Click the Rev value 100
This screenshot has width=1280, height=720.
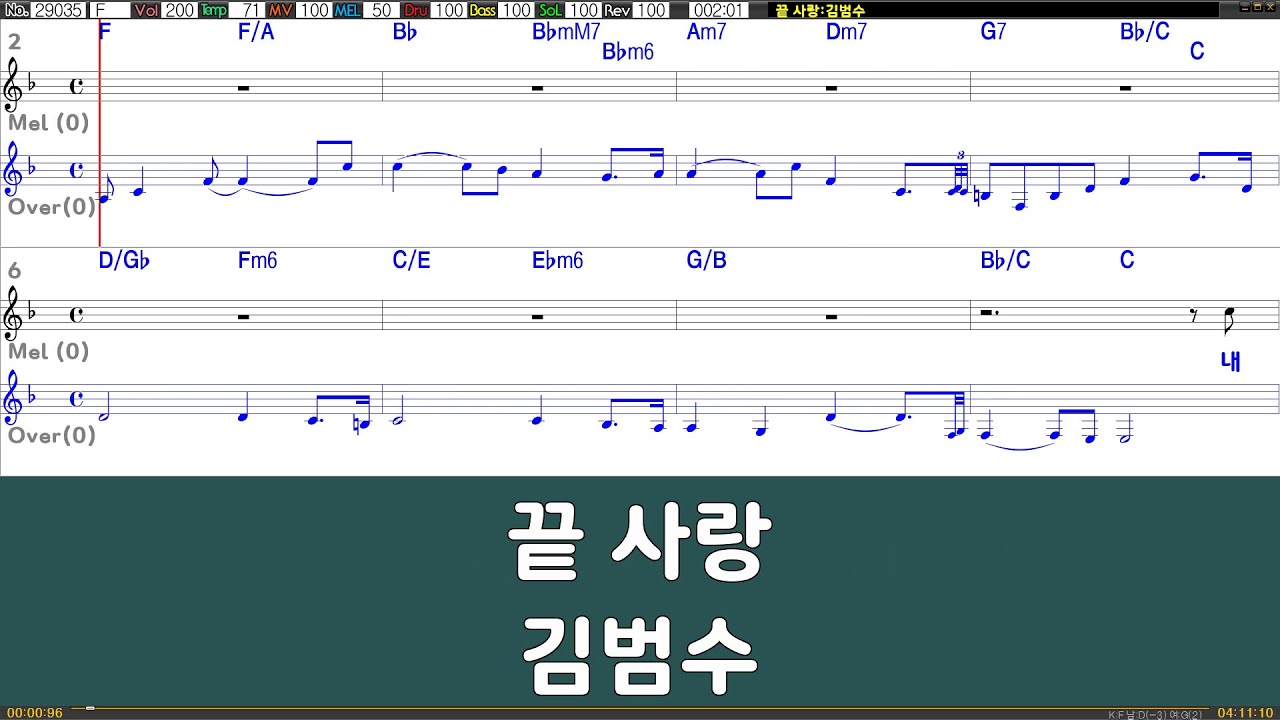[650, 10]
